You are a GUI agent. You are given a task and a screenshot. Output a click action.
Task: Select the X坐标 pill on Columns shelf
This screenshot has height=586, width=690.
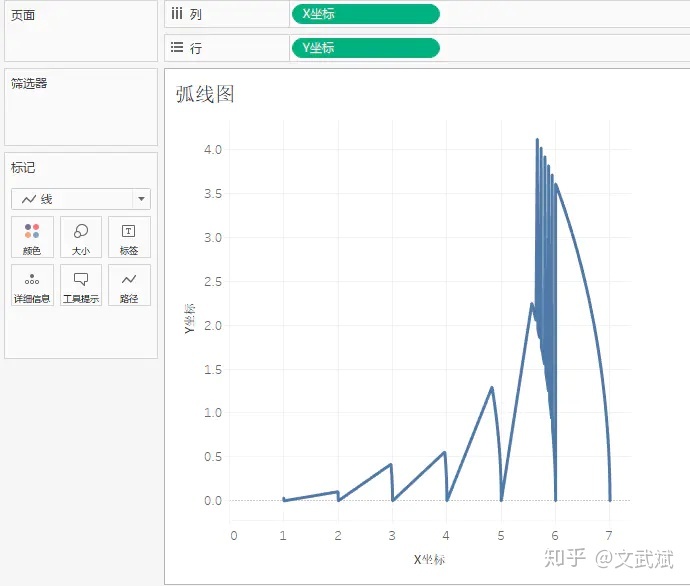click(x=365, y=14)
